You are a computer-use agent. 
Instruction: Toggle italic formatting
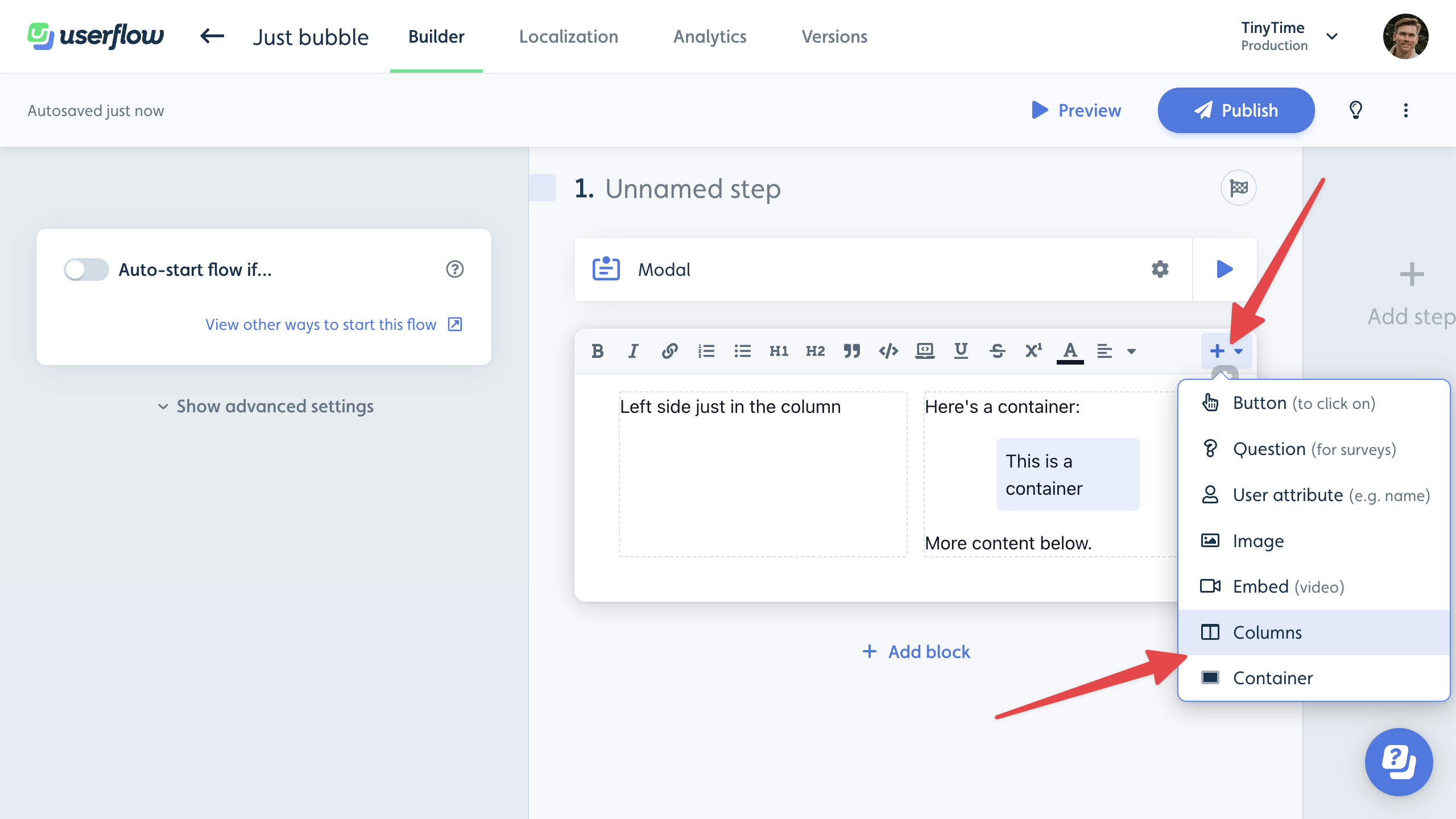[x=633, y=351]
